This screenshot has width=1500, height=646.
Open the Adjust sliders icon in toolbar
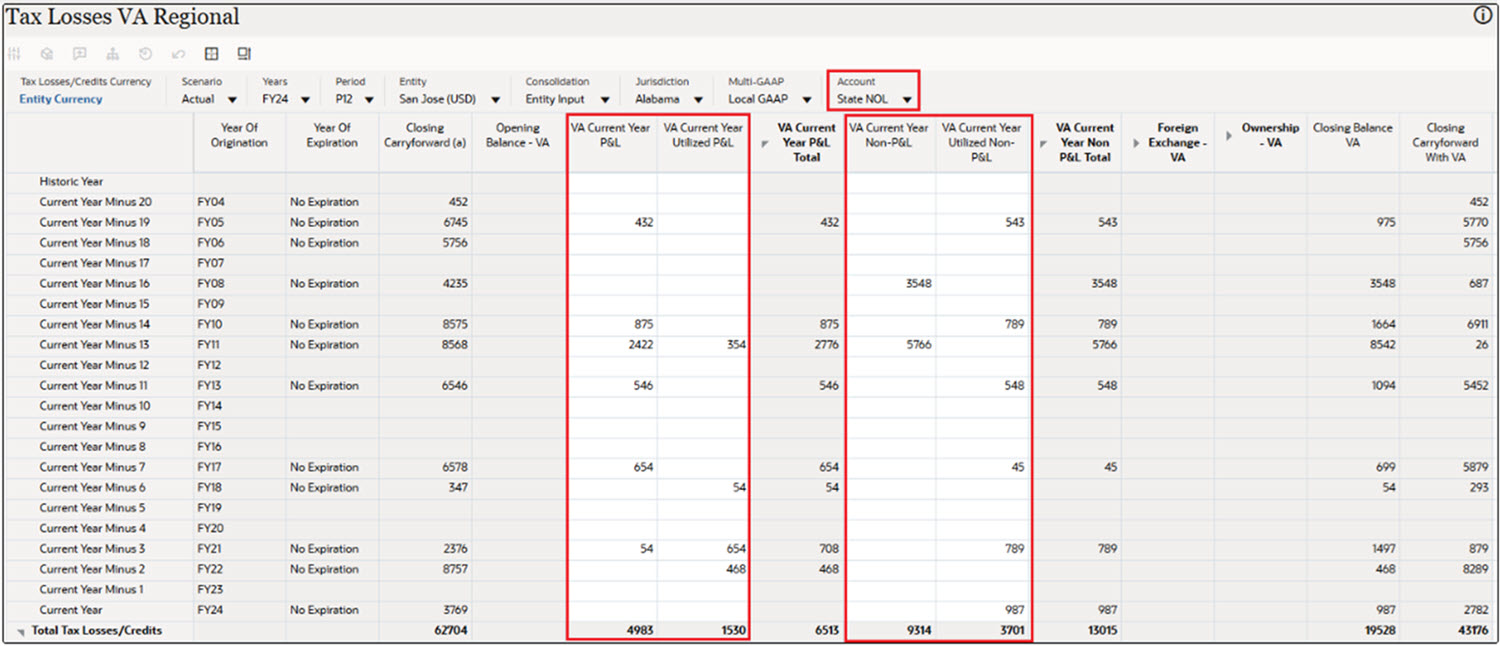(x=14, y=54)
